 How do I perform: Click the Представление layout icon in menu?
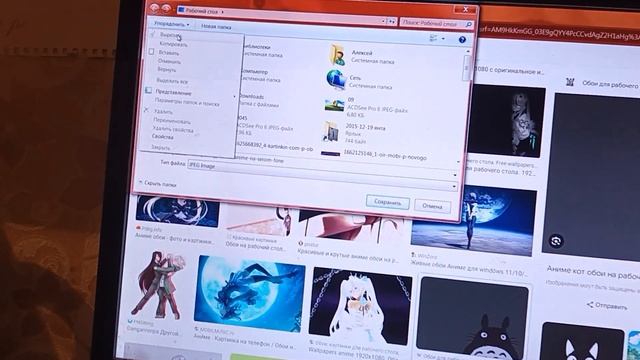(148, 91)
